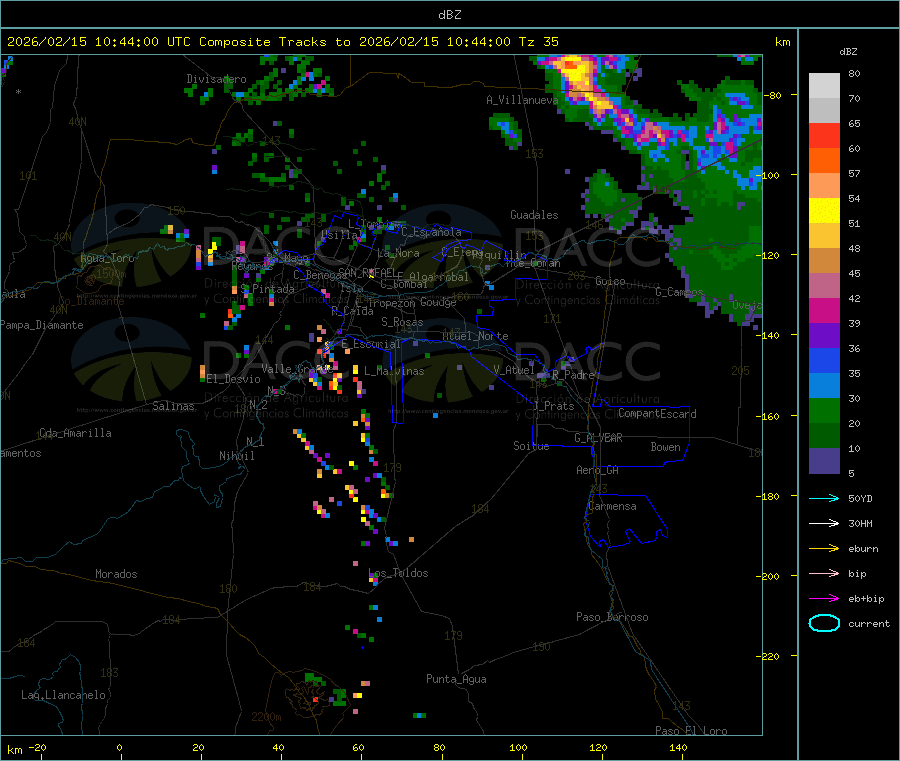Select the purple 39-36 dBZ swatch
The height and width of the screenshot is (761, 900).
tap(824, 335)
